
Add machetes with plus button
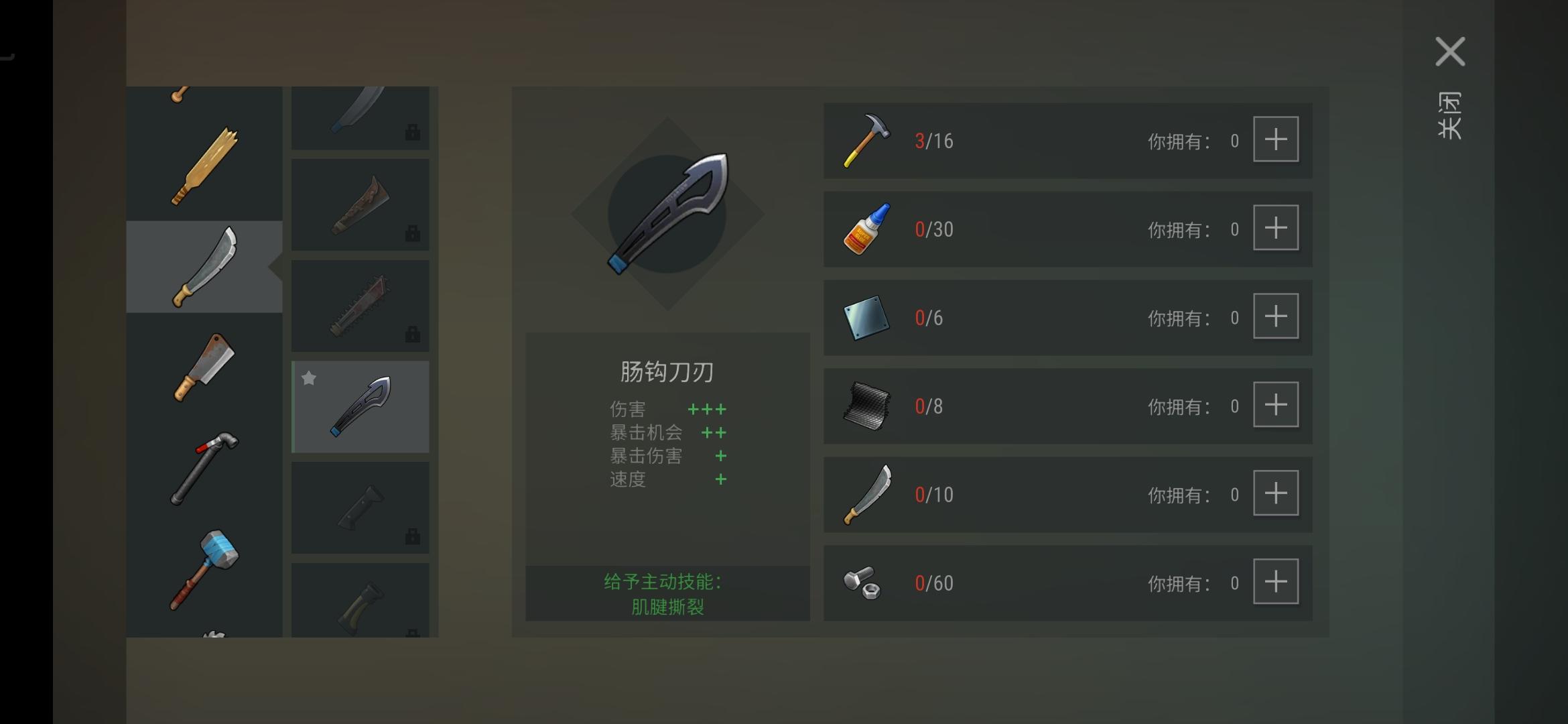(x=1276, y=493)
